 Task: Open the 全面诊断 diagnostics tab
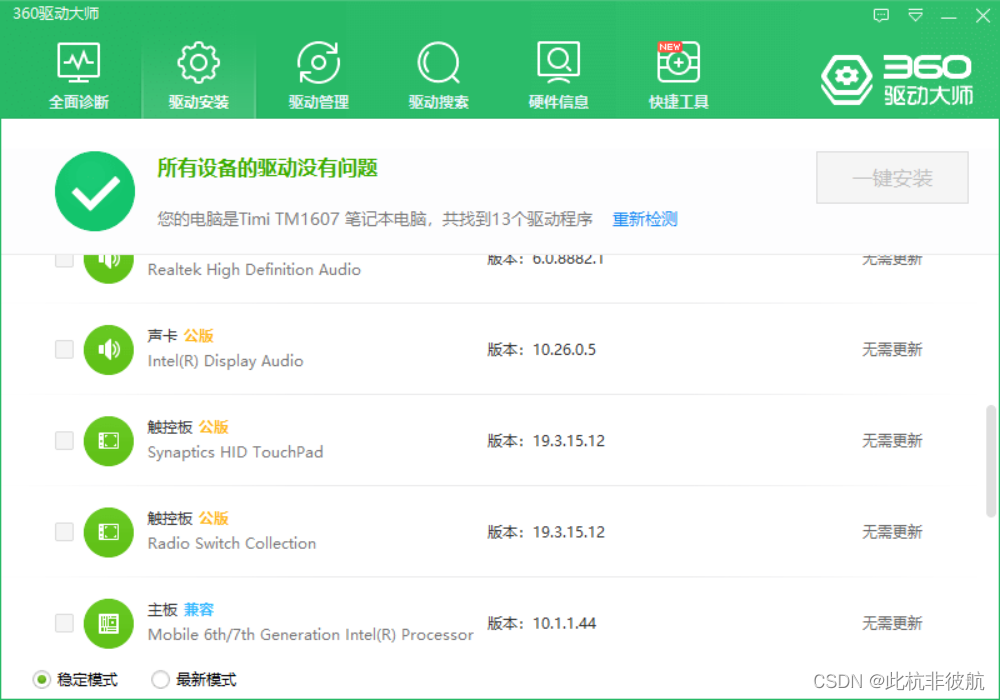(78, 75)
